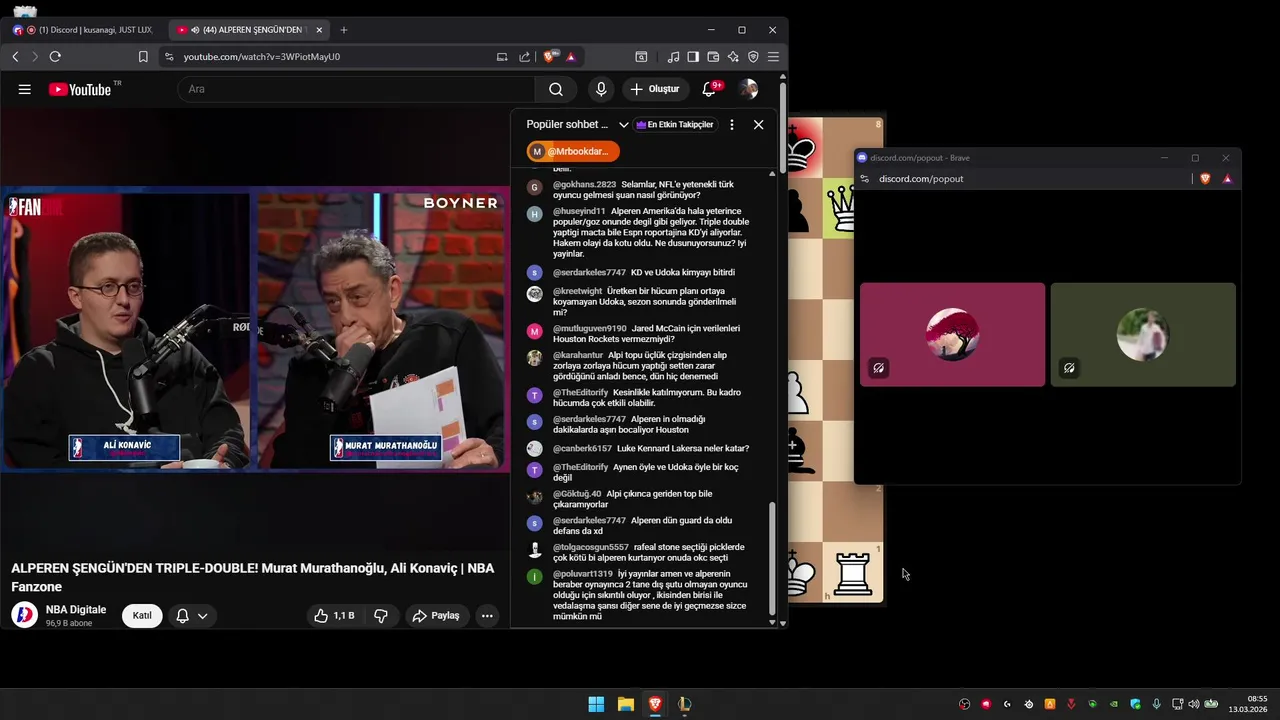The image size is (1280, 720).
Task: Click the Paylaş share button
Action: tap(436, 616)
